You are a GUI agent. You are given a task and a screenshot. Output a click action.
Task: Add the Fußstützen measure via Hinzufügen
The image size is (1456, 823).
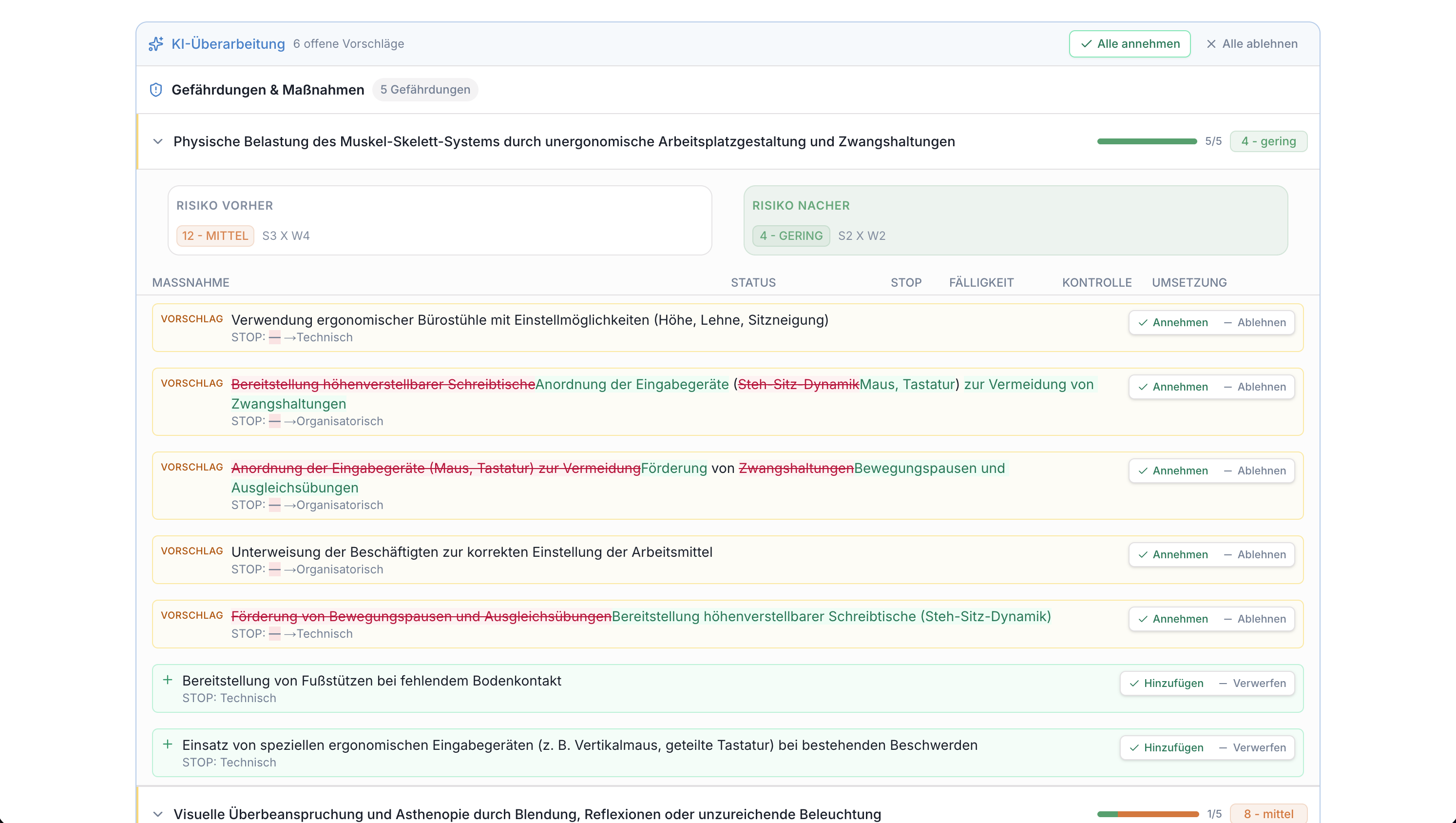tap(1166, 683)
